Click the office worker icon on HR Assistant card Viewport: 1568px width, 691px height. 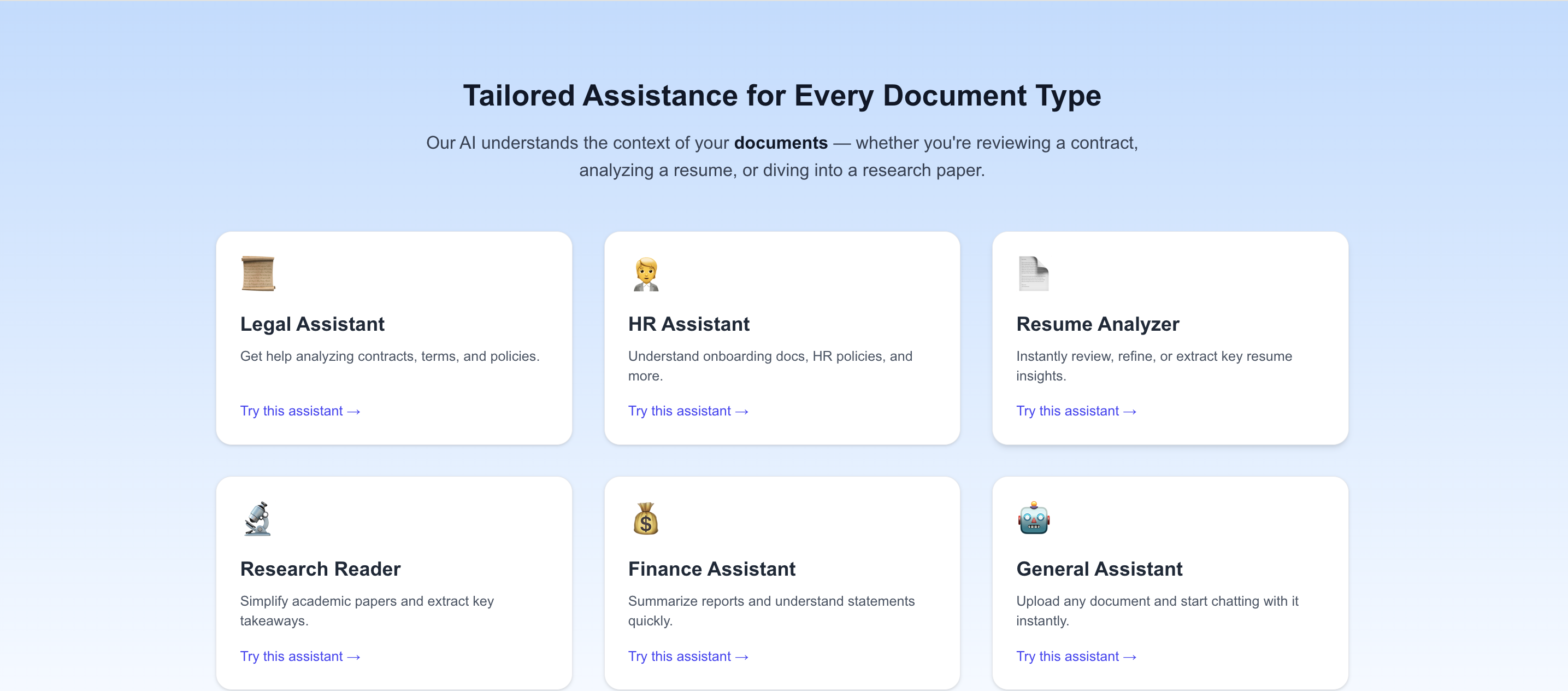point(646,274)
